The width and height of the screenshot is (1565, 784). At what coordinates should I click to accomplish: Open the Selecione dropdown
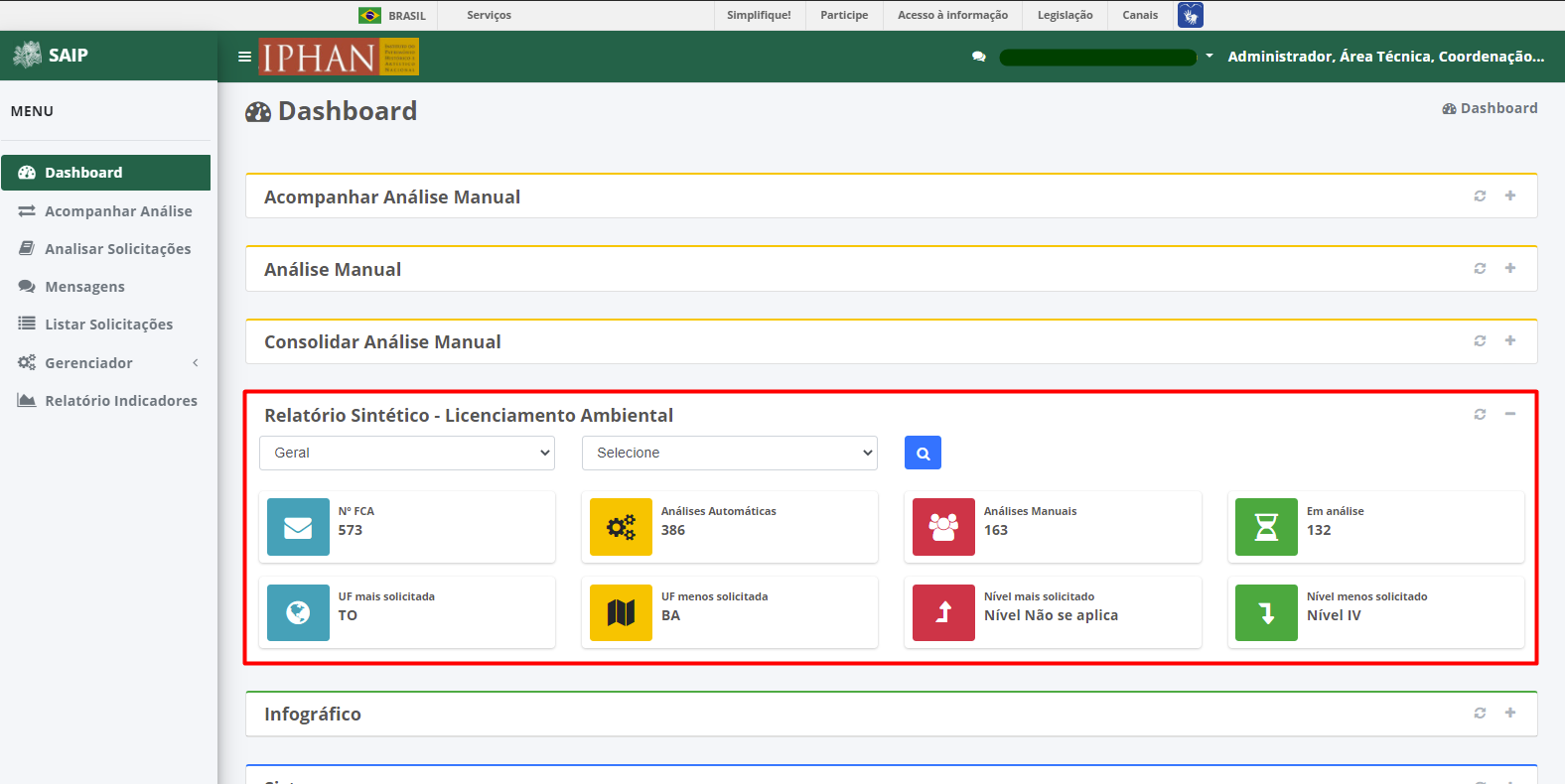coord(730,453)
